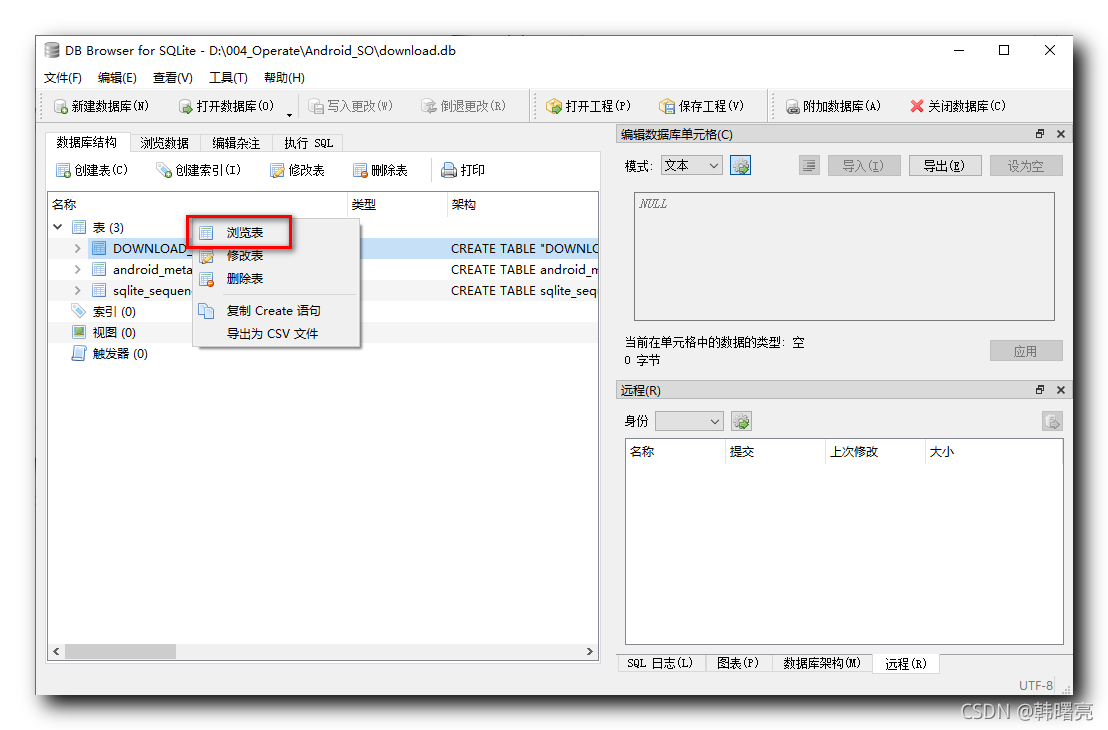
Task: Choose Copy Create statement (复制 Create 语句)
Action: tap(276, 311)
